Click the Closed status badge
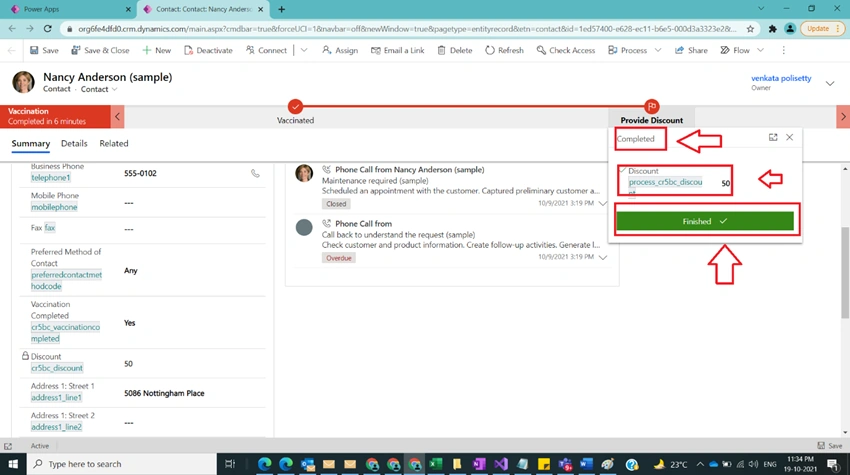850x475 pixels. coord(336,204)
